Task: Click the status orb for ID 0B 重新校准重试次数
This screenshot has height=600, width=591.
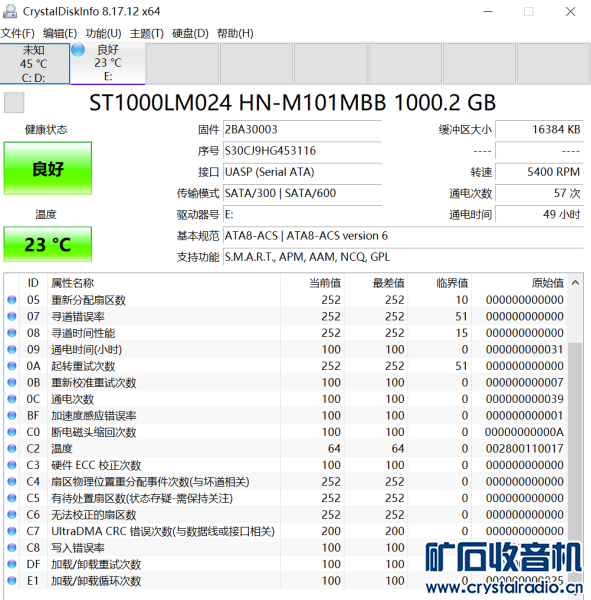Action: coord(12,382)
